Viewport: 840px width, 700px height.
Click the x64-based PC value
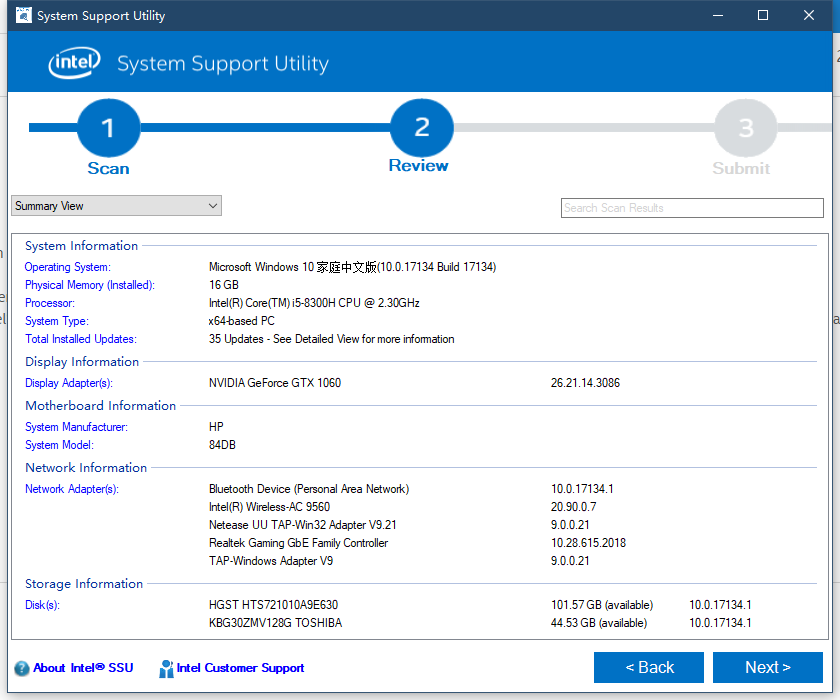pyautogui.click(x=242, y=321)
